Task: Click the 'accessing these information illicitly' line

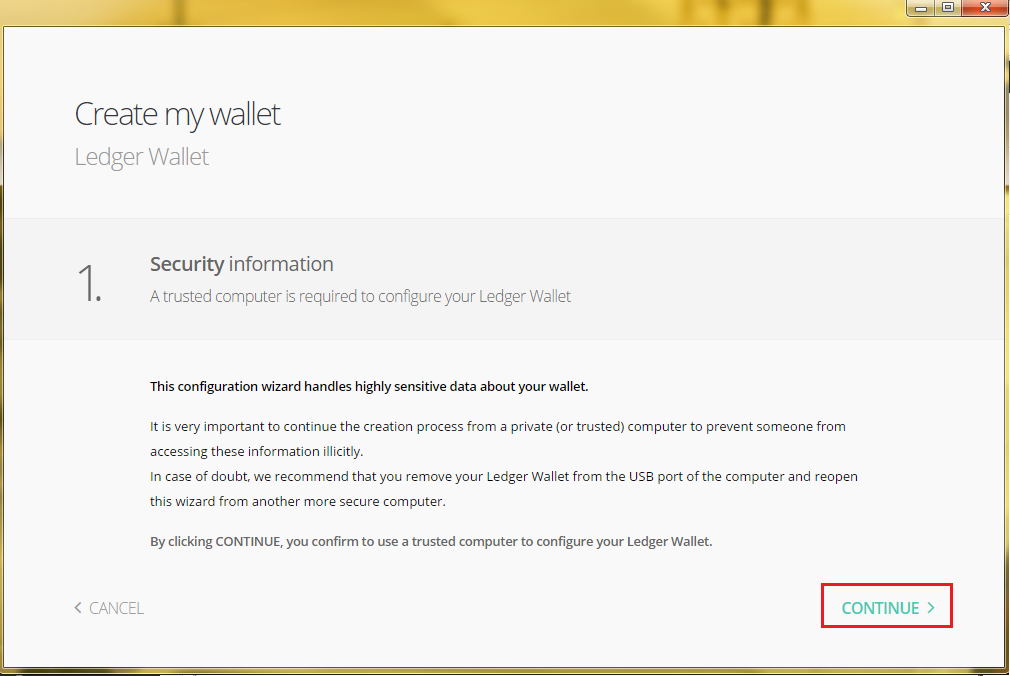Action: (x=256, y=452)
